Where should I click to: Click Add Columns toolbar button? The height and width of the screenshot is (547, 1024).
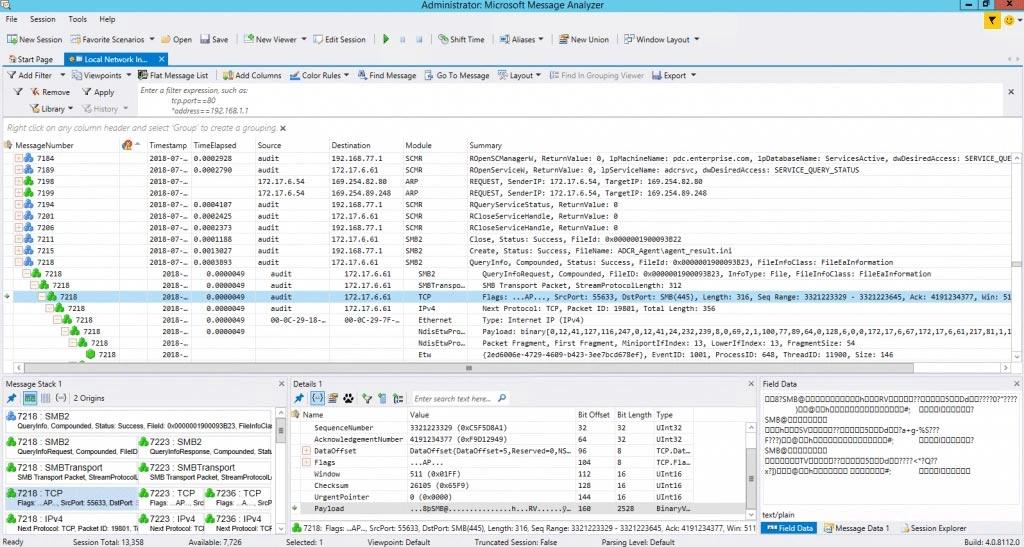click(x=252, y=76)
